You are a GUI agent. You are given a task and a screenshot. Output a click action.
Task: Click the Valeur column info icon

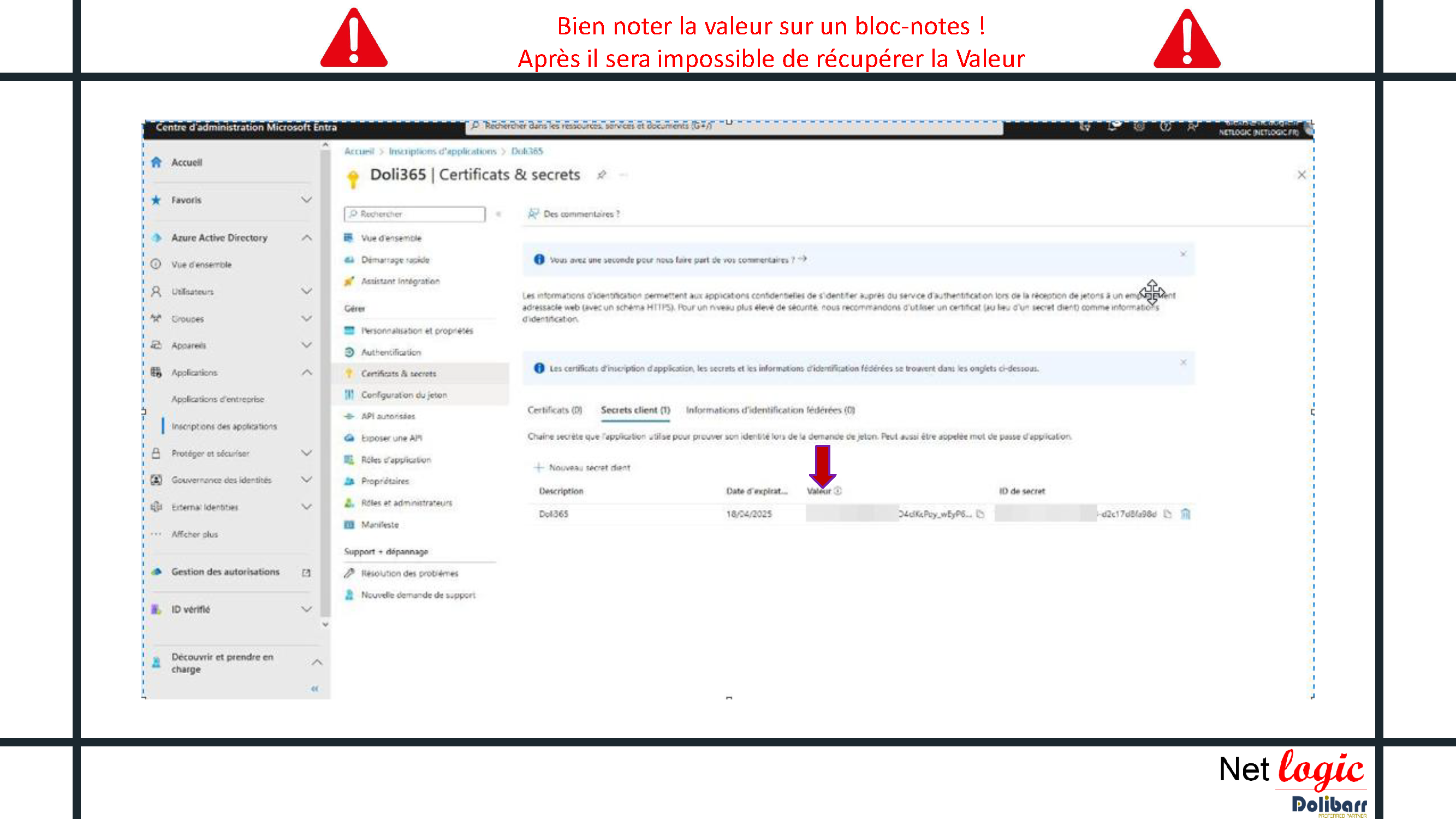(837, 491)
